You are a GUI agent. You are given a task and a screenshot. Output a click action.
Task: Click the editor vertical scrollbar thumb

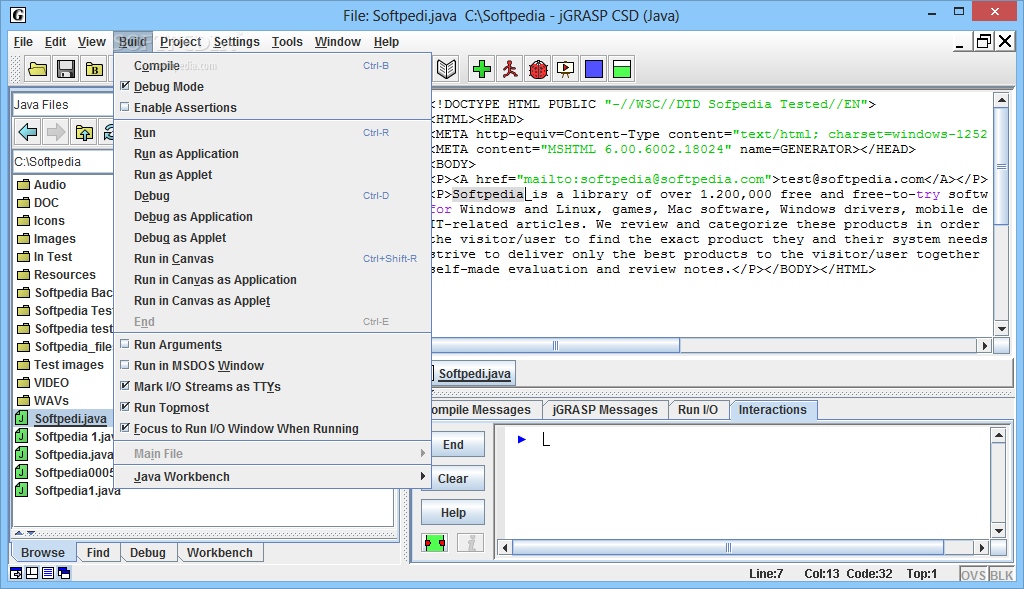tap(1000, 167)
